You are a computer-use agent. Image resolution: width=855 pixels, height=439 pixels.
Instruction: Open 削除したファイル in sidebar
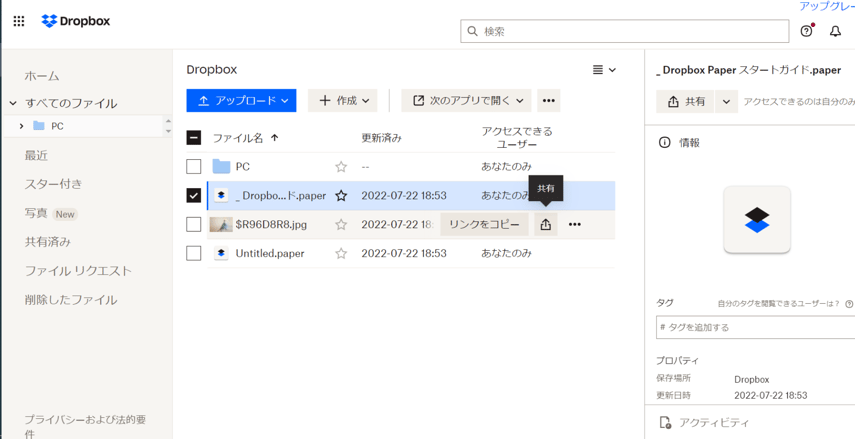pyautogui.click(x=71, y=299)
